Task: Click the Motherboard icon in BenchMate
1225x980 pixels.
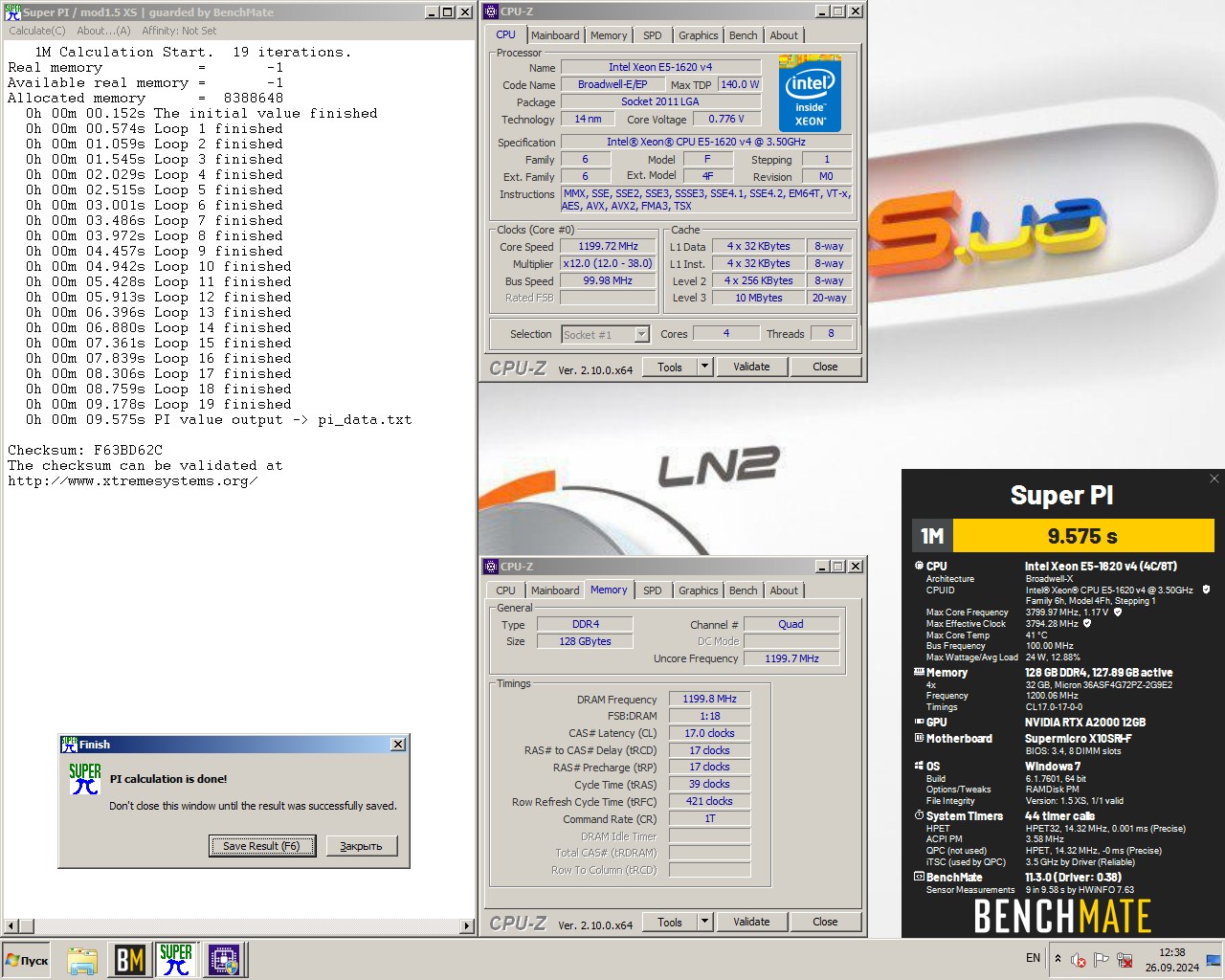Action: click(x=919, y=738)
